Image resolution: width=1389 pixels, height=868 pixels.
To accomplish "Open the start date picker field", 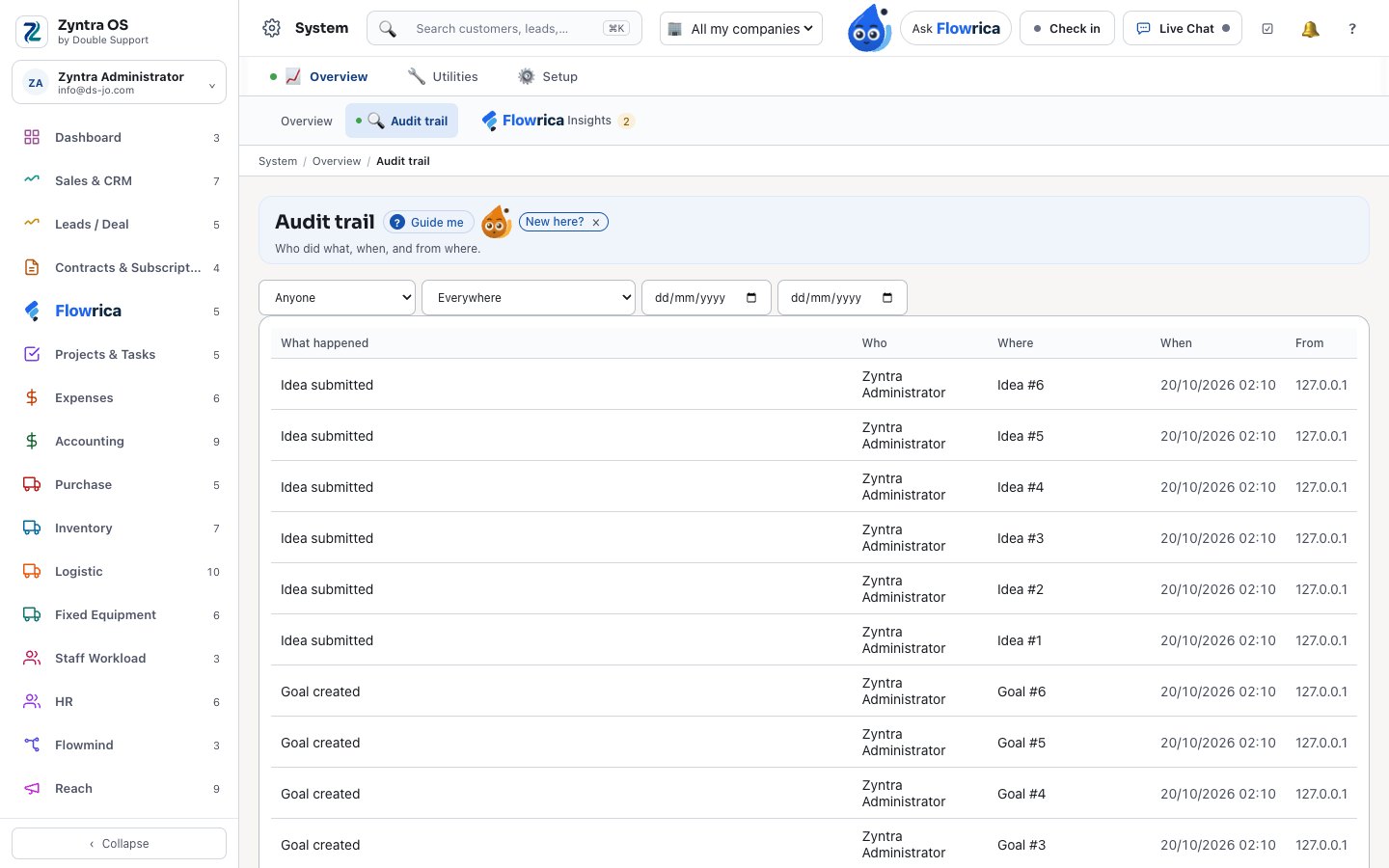I will pyautogui.click(x=706, y=298).
